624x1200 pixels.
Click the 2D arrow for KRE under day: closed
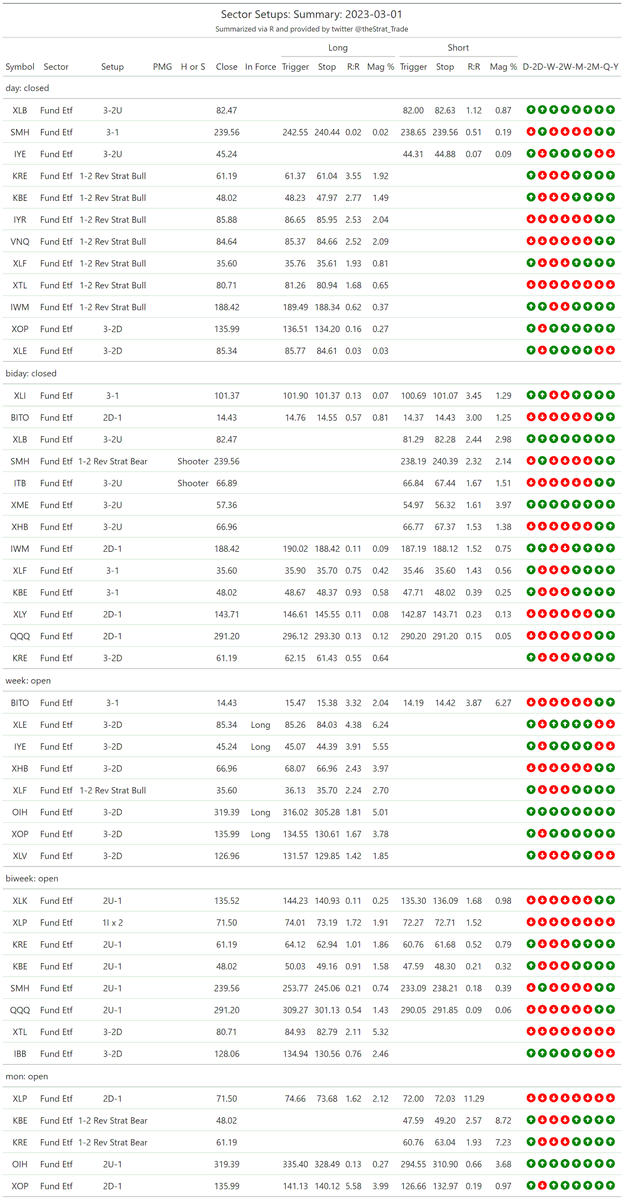click(x=543, y=176)
